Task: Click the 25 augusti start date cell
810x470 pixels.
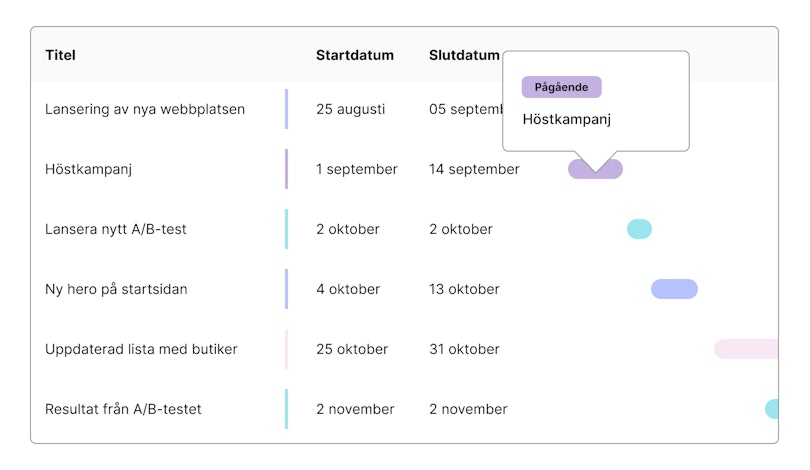Action: coord(350,109)
